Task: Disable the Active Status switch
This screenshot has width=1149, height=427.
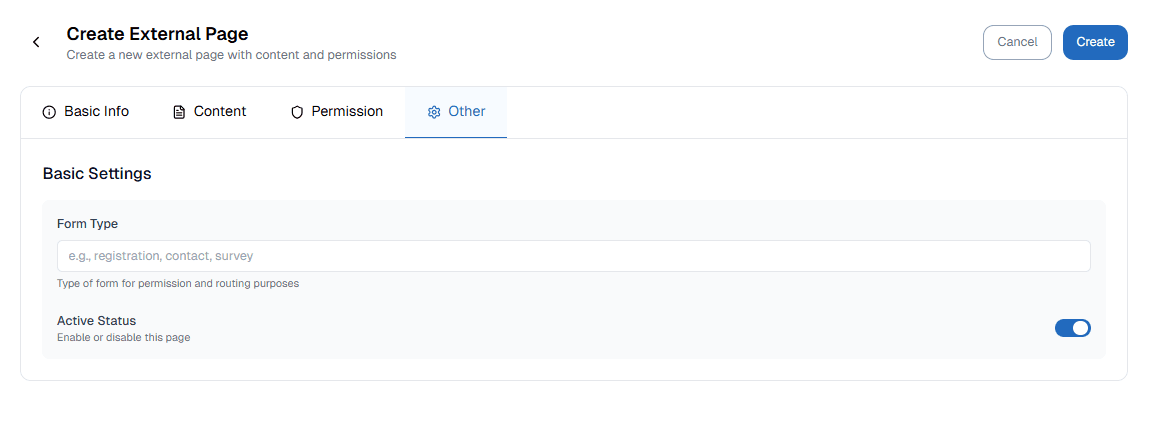Action: pyautogui.click(x=1072, y=328)
